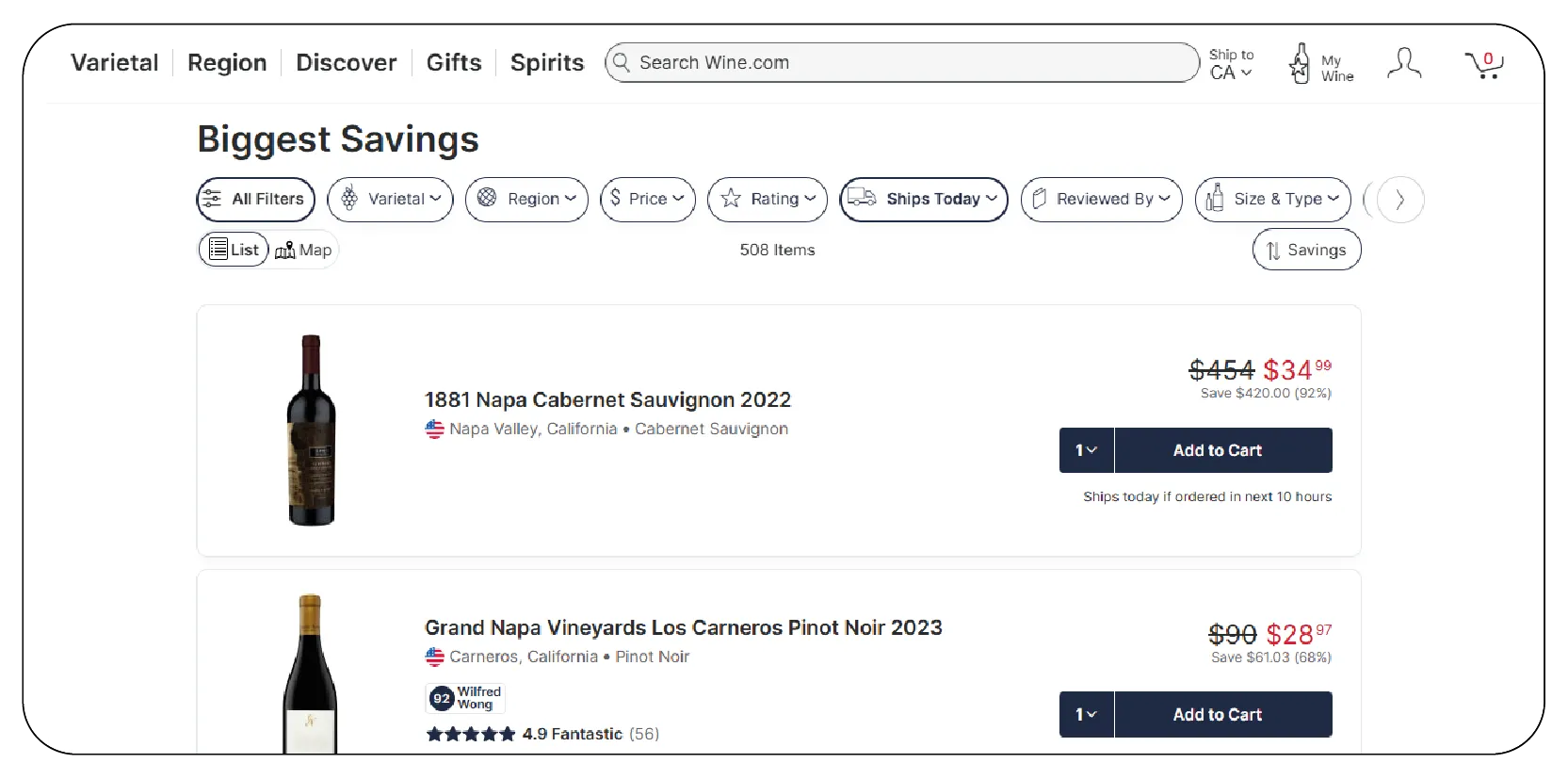Expand the Varietal filter dropdown
Viewport: 1568px width, 779px height.
pos(390,199)
